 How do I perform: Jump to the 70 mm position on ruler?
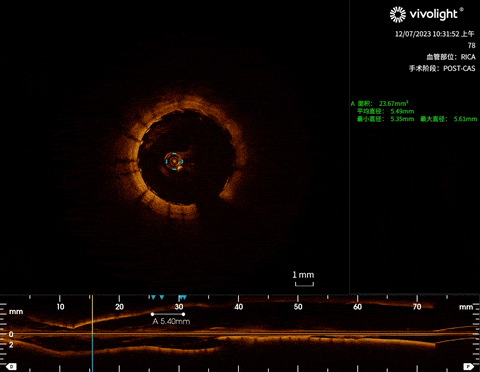tap(417, 307)
